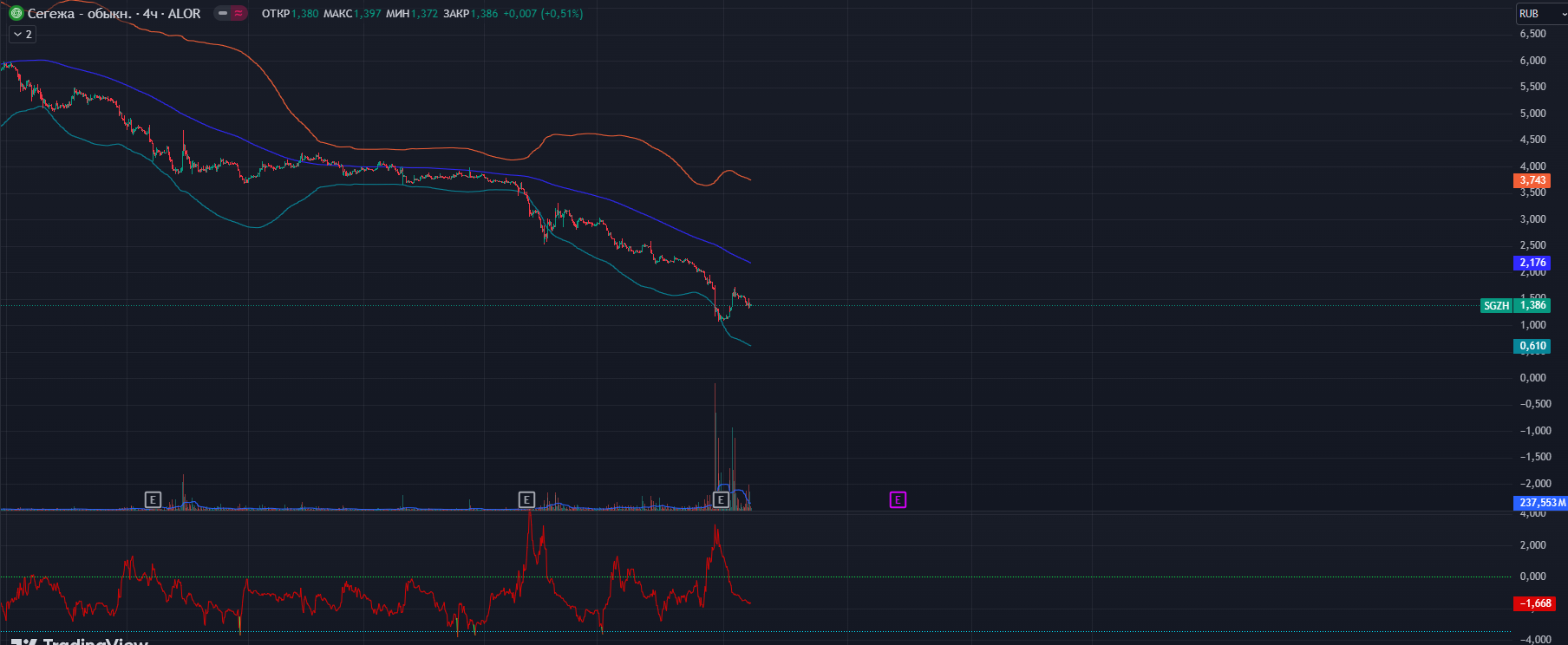Click the gray dash indicator pill

tap(223, 13)
